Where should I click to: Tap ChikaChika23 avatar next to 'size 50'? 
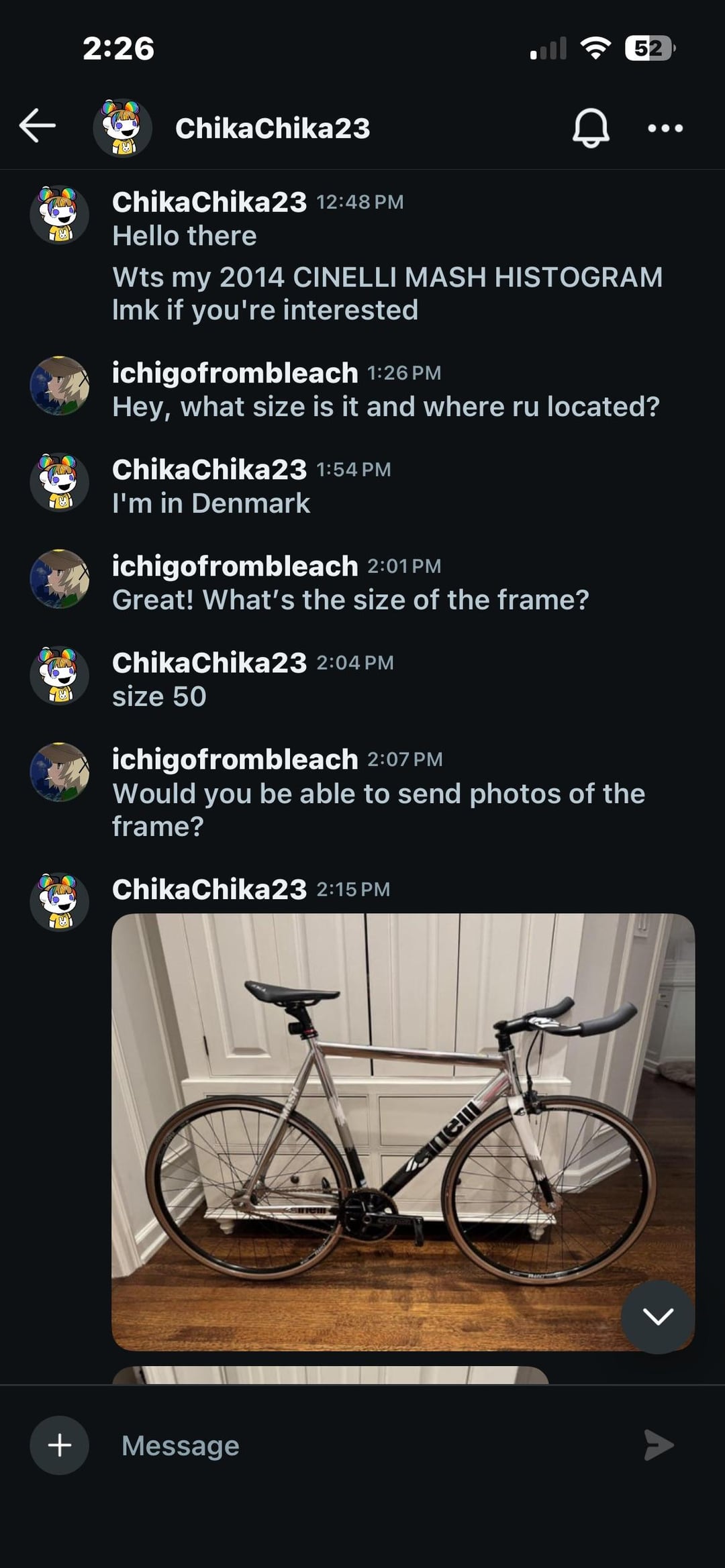tap(60, 676)
